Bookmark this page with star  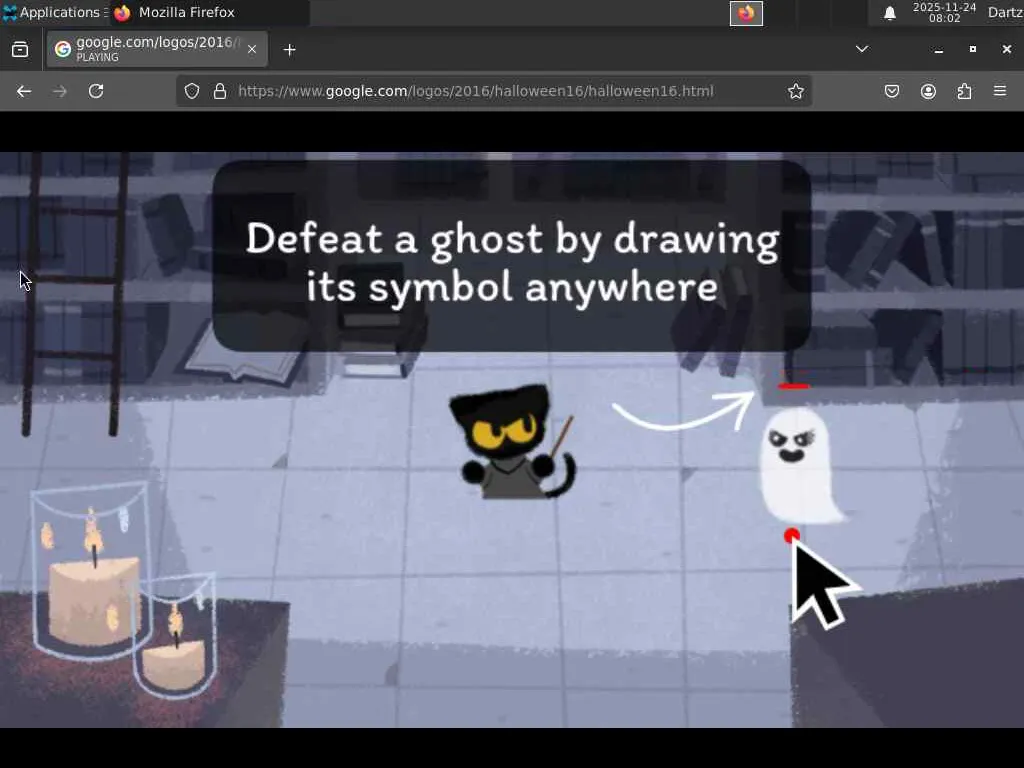pos(795,91)
